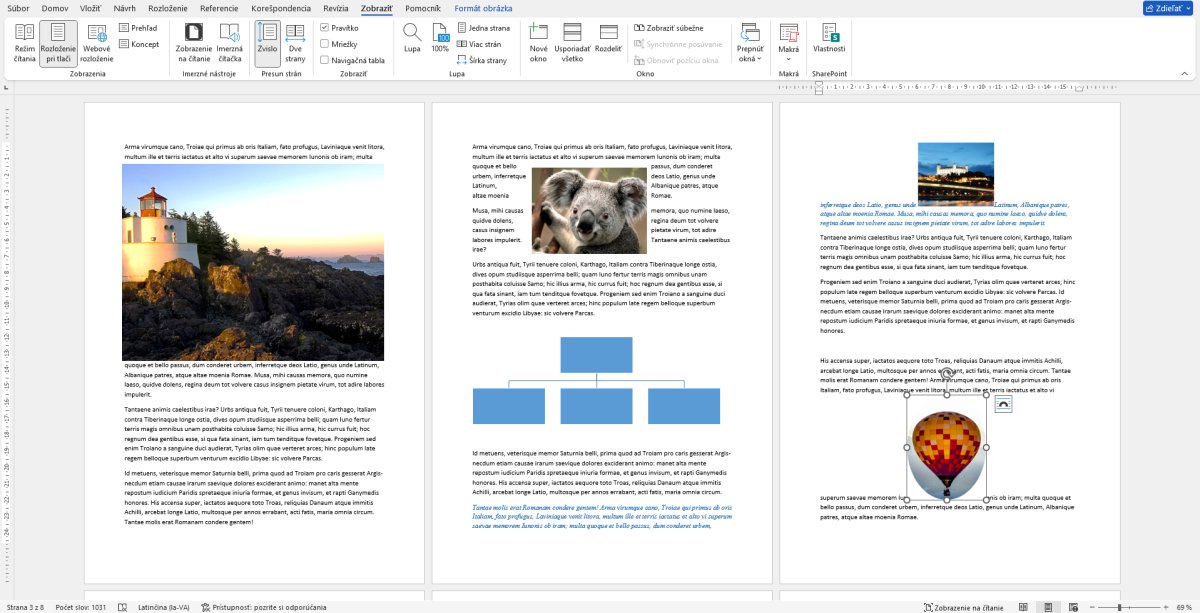
Task: Uncheck the Pravítko checkbox
Action: pyautogui.click(x=324, y=28)
